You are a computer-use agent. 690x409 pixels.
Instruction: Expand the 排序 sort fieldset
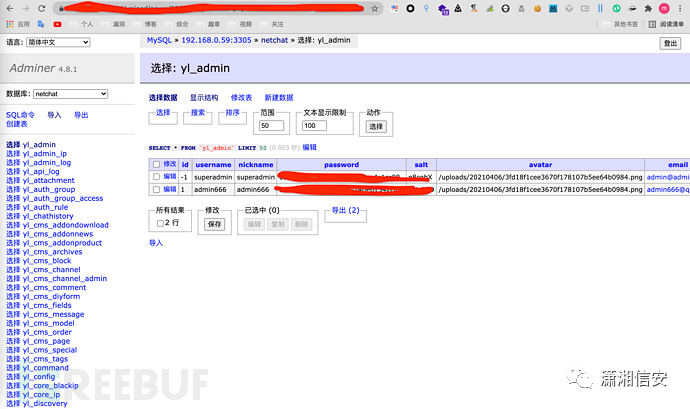pyautogui.click(x=232, y=113)
